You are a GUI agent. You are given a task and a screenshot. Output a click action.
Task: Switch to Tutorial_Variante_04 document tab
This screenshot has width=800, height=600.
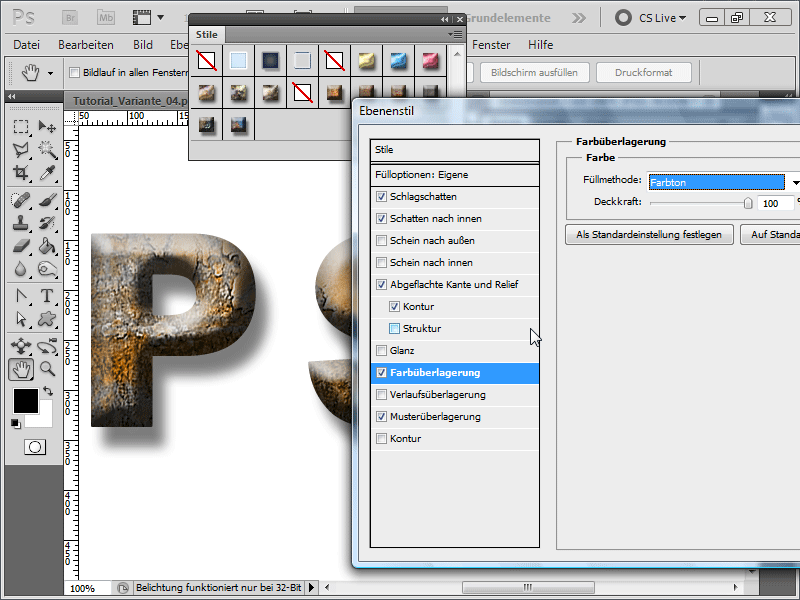[130, 101]
